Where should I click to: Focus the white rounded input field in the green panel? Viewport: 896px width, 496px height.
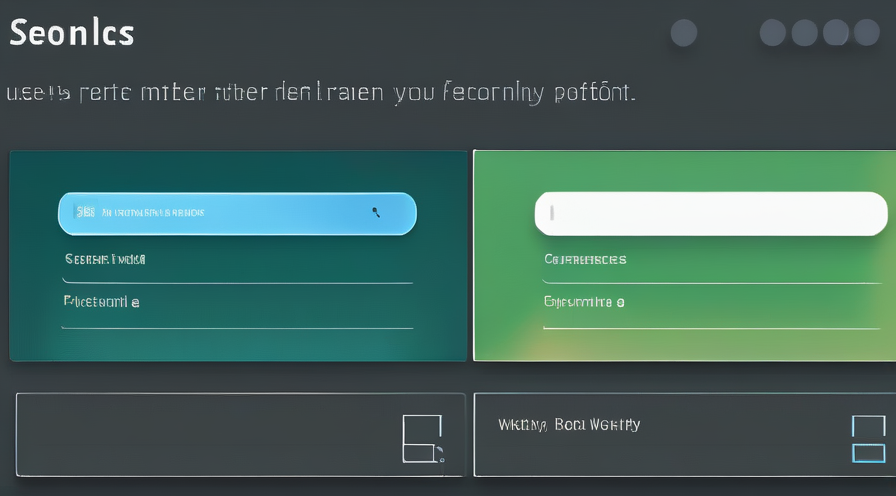pos(711,214)
